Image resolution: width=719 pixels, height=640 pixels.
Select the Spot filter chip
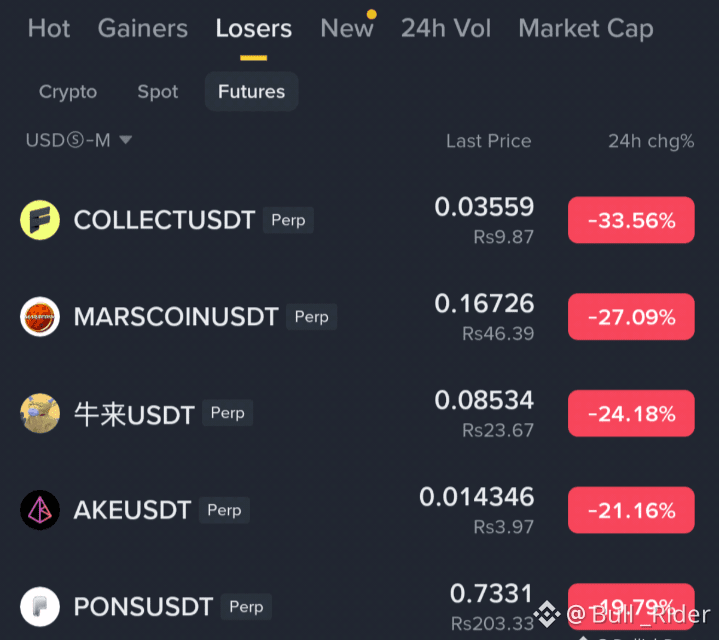158,92
